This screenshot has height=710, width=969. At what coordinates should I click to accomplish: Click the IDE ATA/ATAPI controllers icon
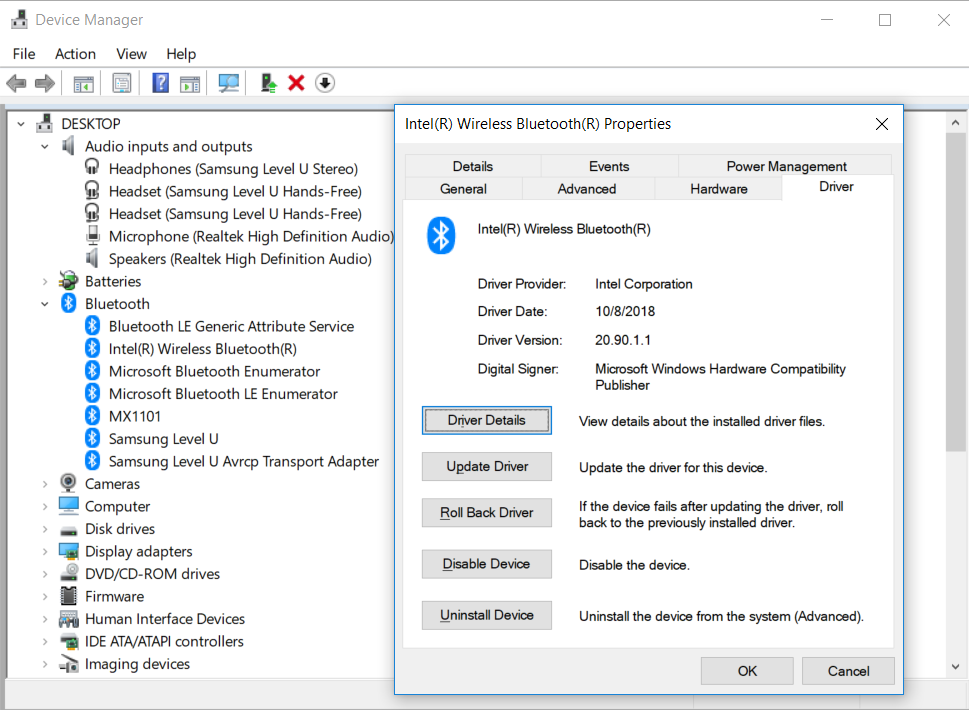[69, 641]
